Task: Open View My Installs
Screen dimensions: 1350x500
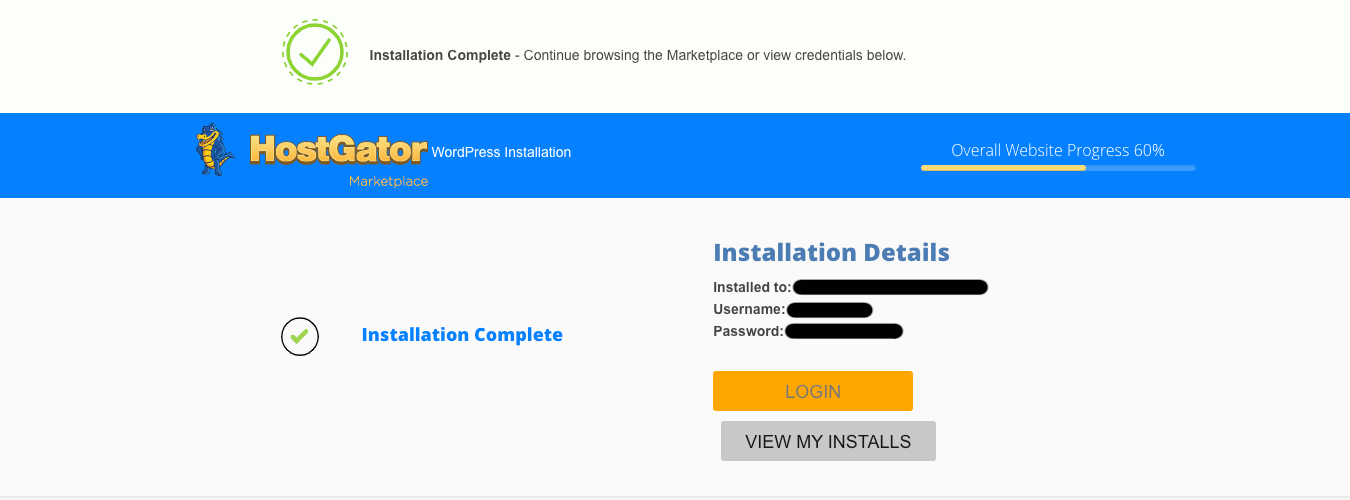Action: coord(828,441)
